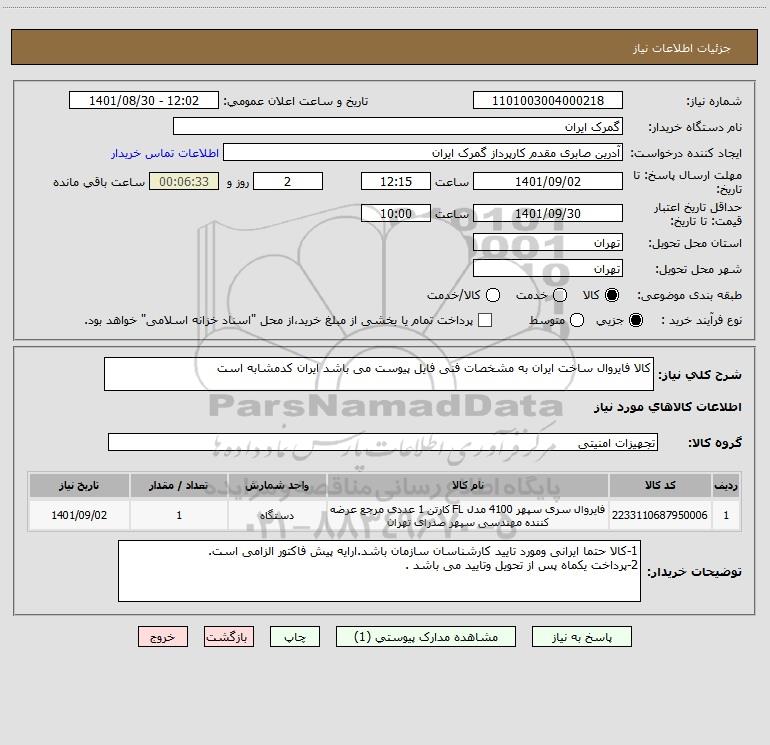This screenshot has width=770, height=745.
Task: Click the پاسخ به نیاز button
Action: 582,637
